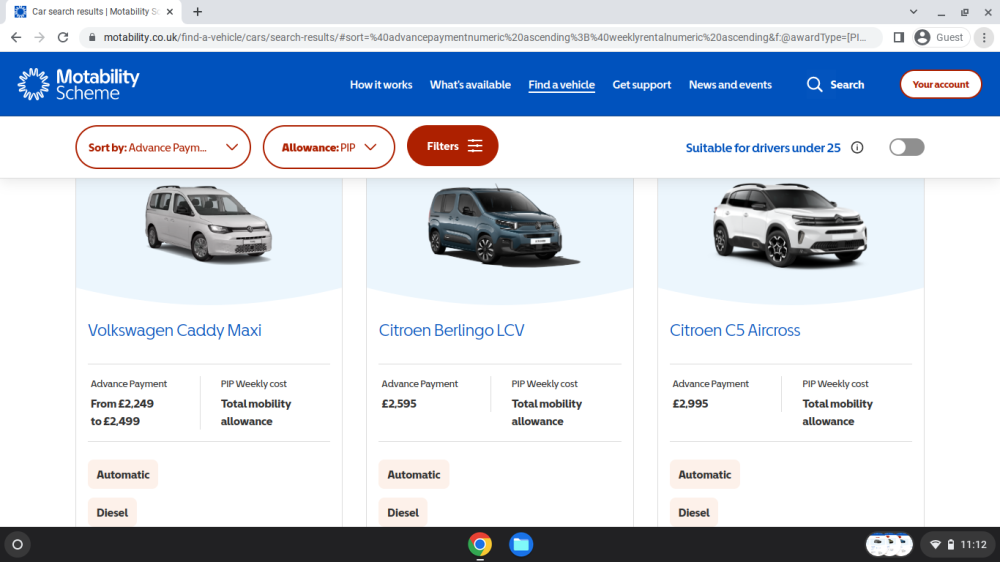Open Find a vehicle menu
This screenshot has height=562, width=1000.
[561, 84]
